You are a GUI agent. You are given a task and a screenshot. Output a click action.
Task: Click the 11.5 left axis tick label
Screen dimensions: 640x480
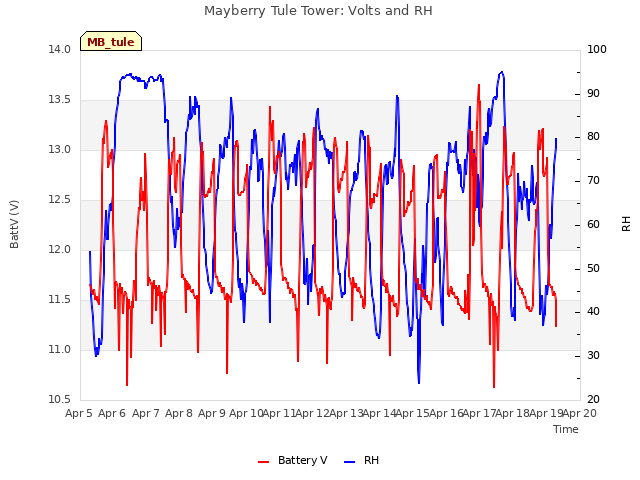click(59, 300)
